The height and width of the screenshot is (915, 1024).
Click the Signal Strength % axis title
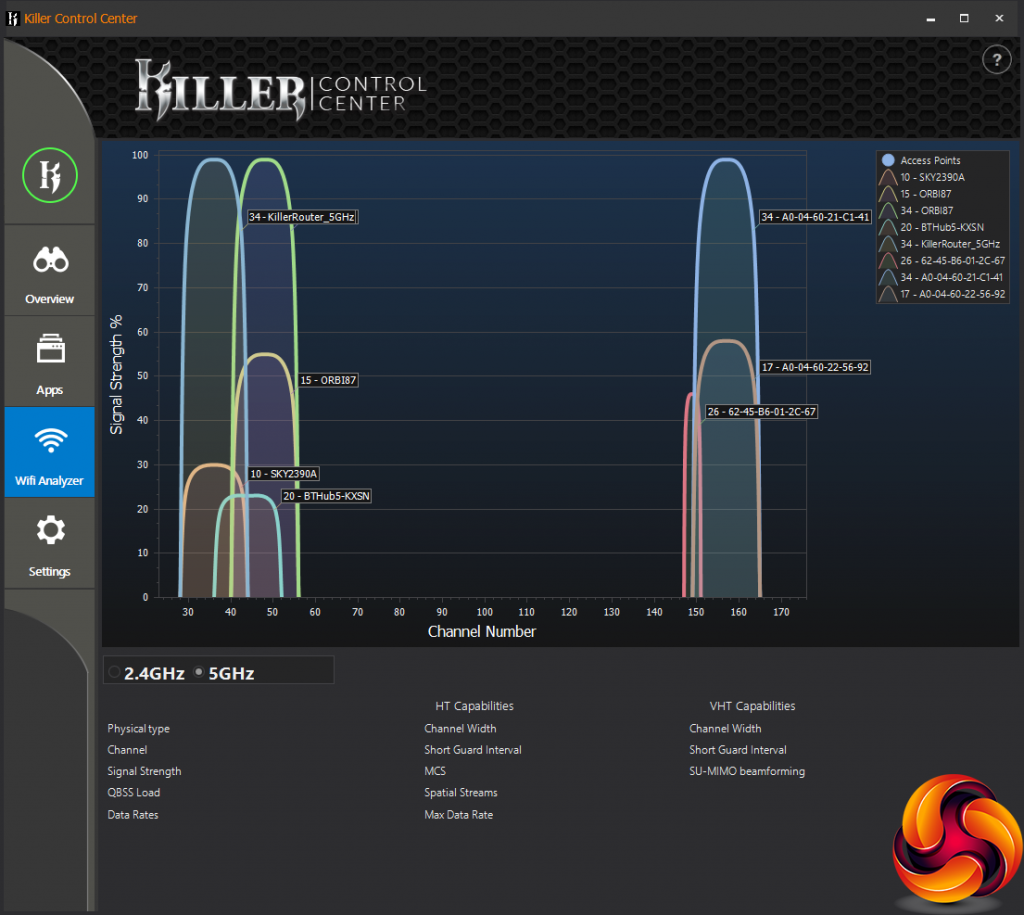[x=116, y=374]
